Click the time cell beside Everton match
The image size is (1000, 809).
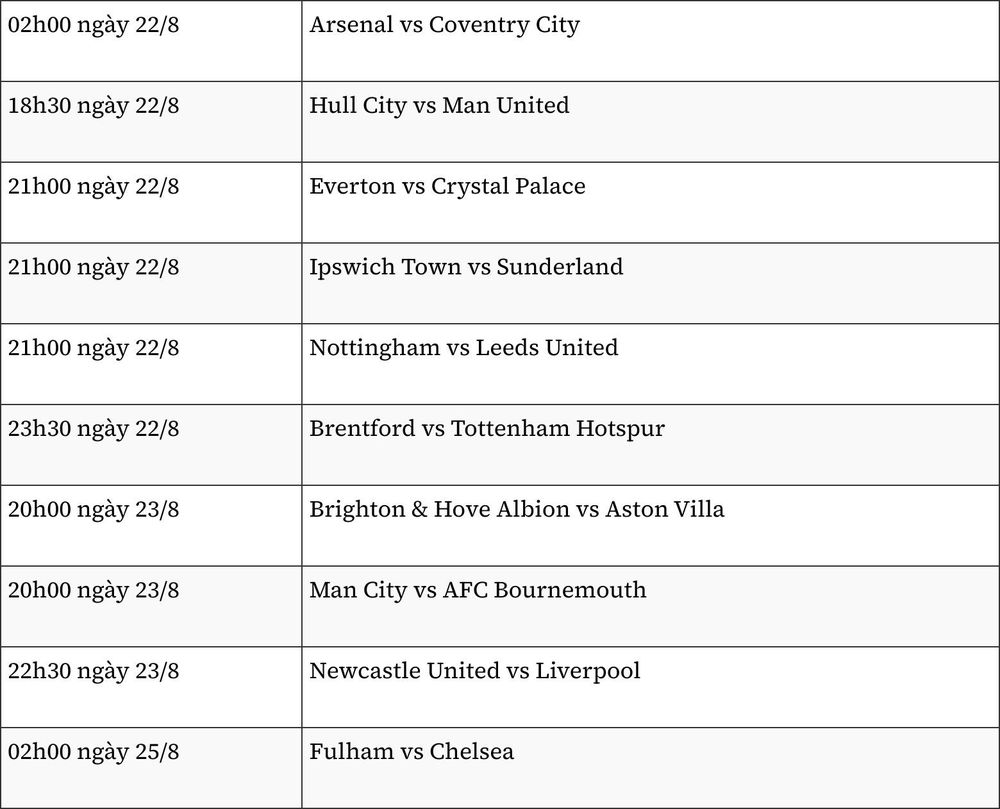(151, 203)
